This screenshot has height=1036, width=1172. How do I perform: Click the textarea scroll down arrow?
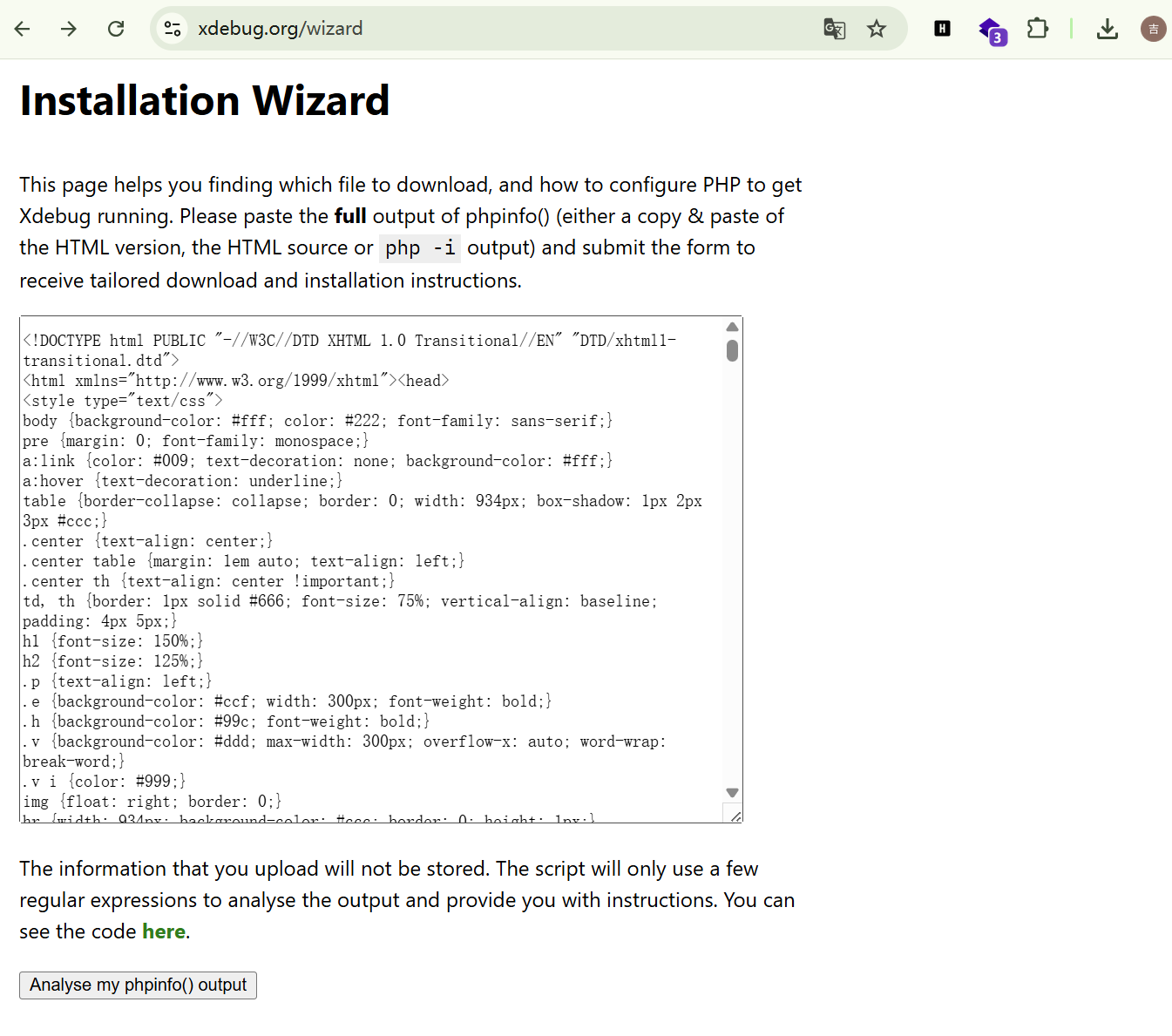[x=732, y=793]
